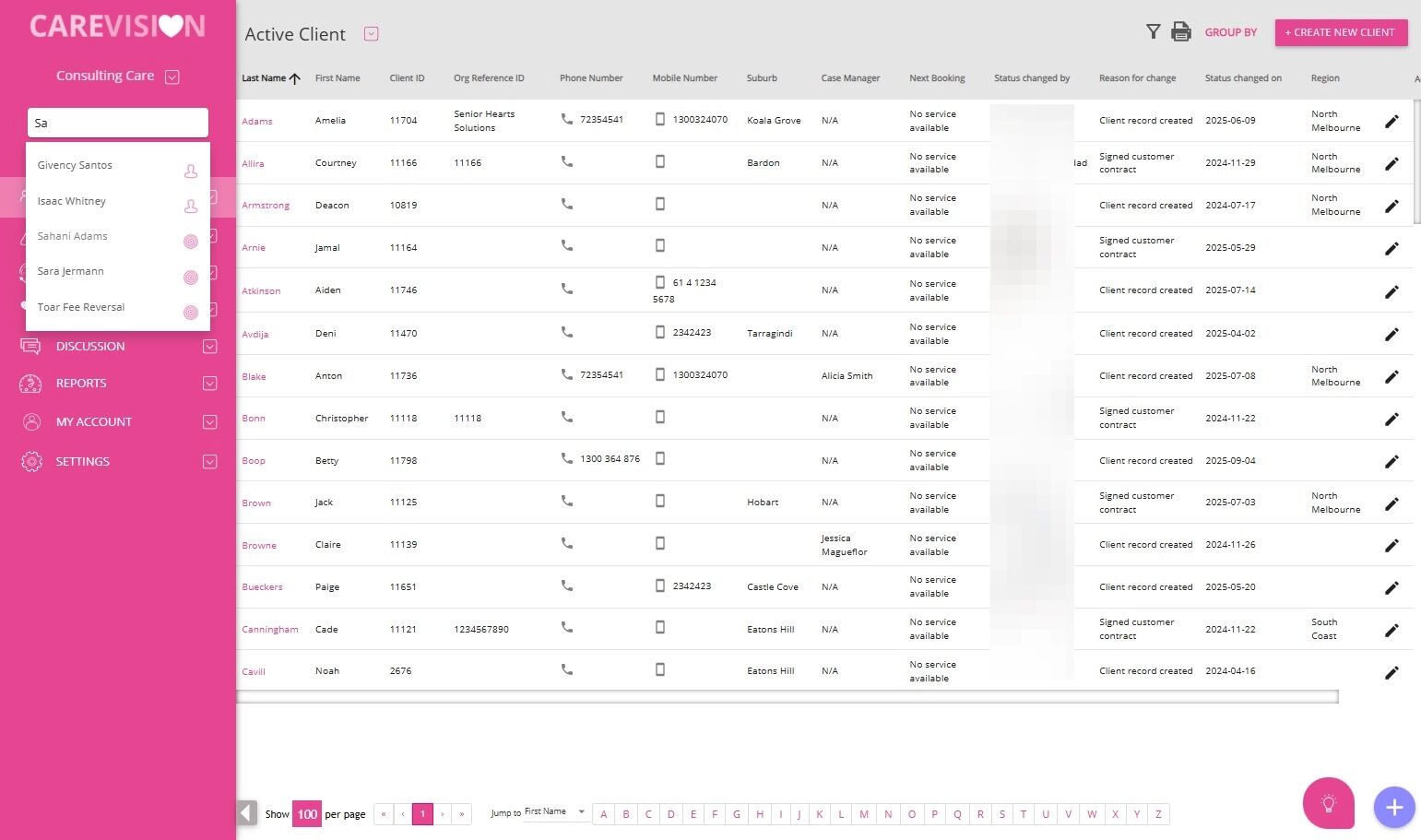Click the lightbulb help floating button
The image size is (1421, 840).
[x=1329, y=803]
